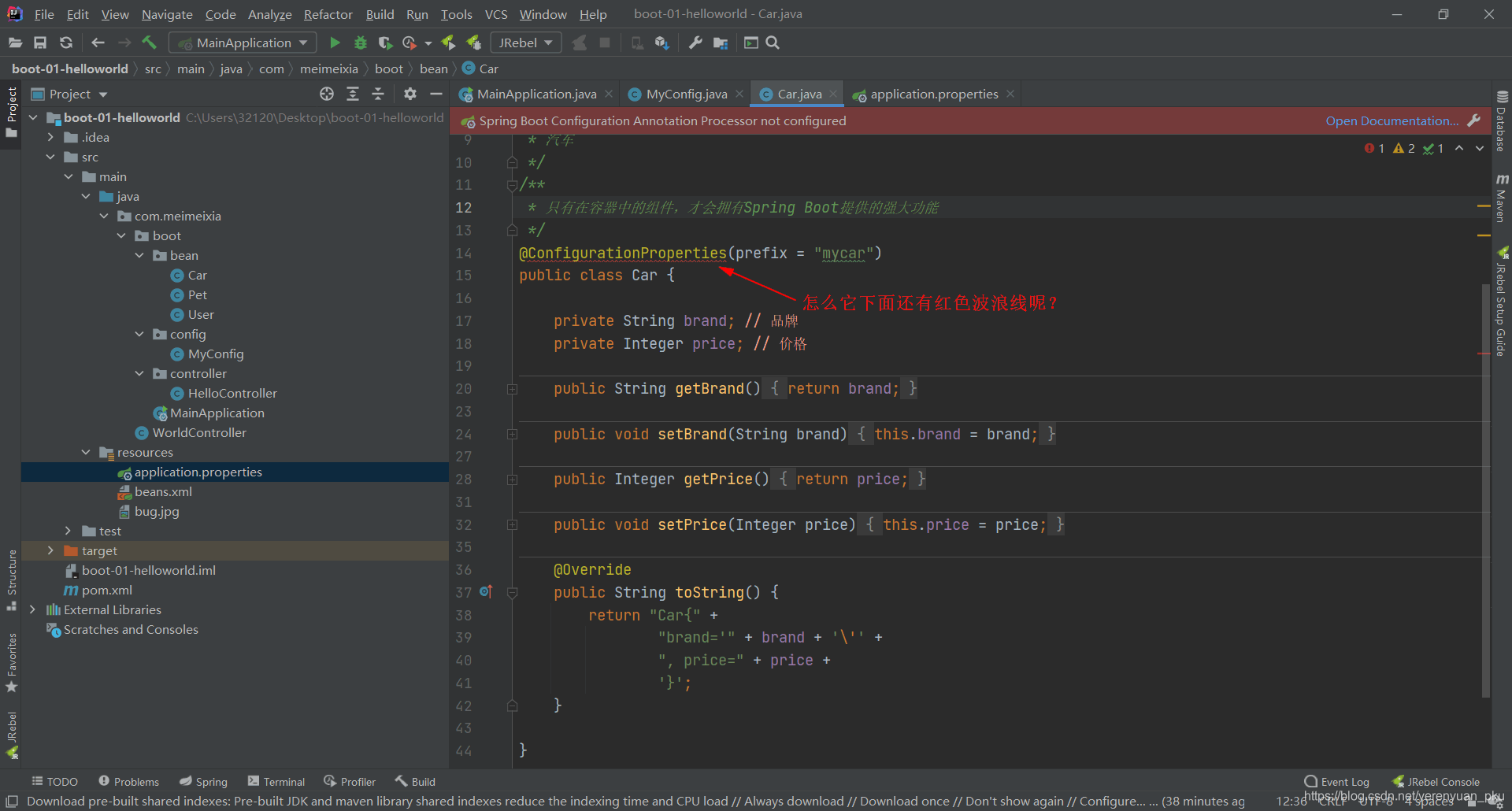Open Project panel gear options
The height and width of the screenshot is (811, 1512).
(x=410, y=94)
